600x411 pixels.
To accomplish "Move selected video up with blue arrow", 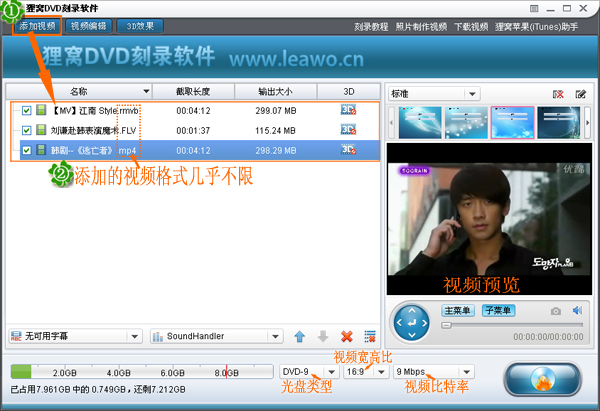I will (x=300, y=336).
